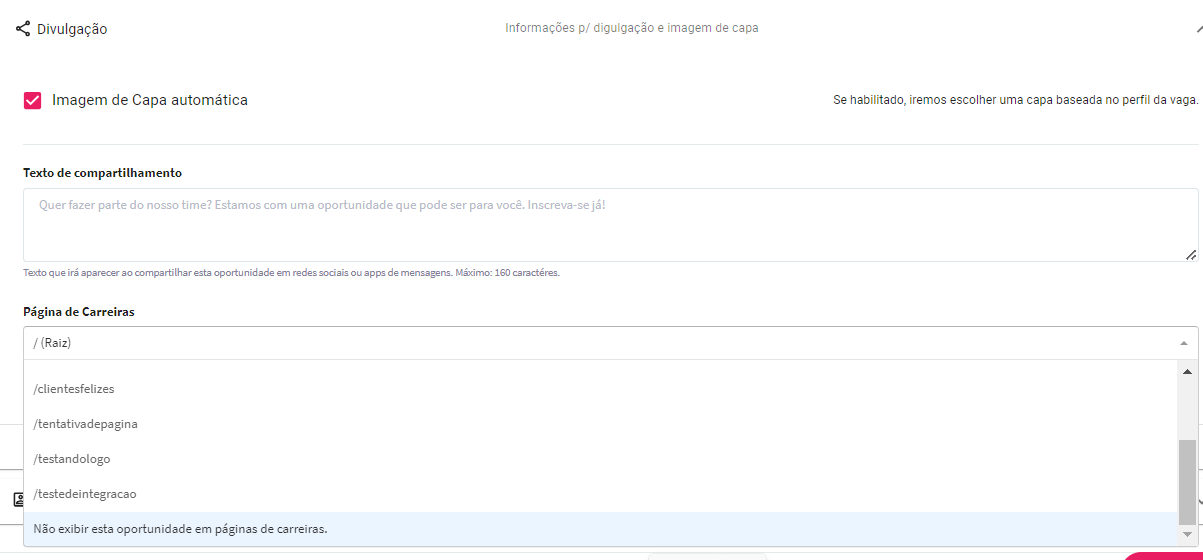Uncheck the Imagem de Capa automática checkbox
The width and height of the screenshot is (1203, 560).
click(33, 100)
